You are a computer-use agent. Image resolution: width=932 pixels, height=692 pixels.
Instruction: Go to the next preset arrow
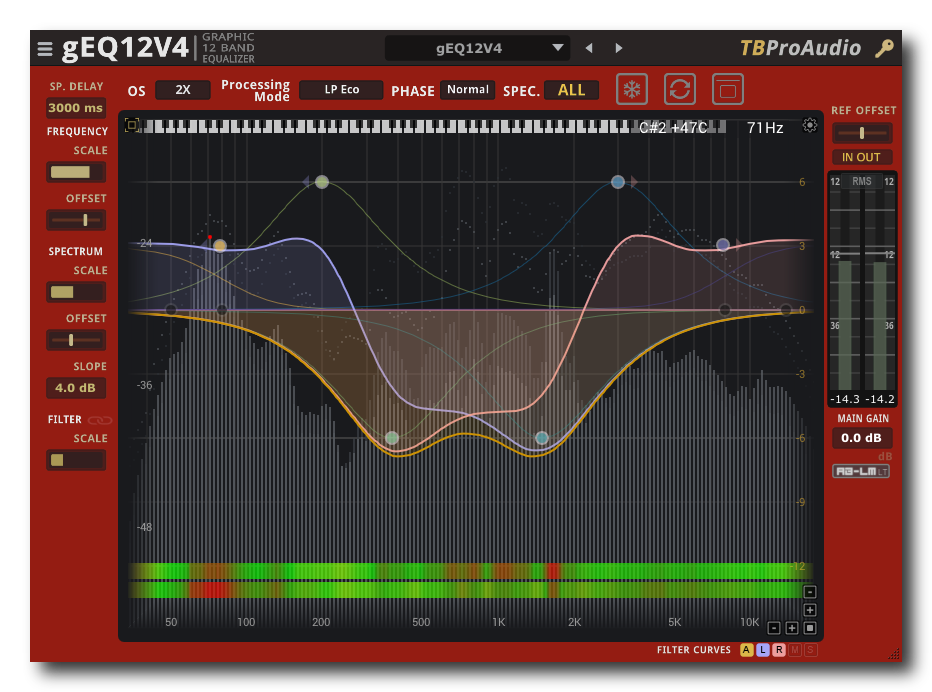[x=619, y=48]
